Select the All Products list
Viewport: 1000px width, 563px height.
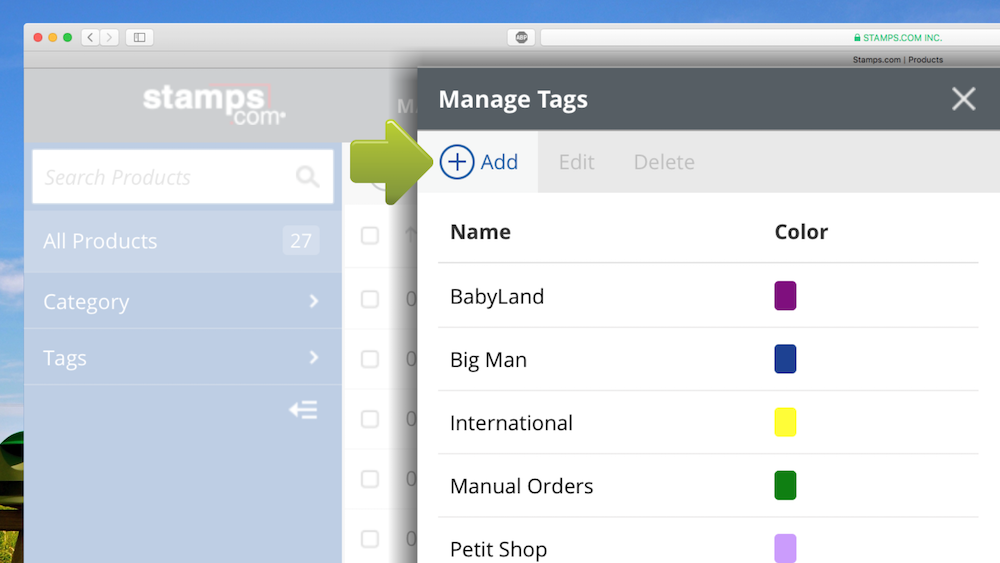(183, 241)
